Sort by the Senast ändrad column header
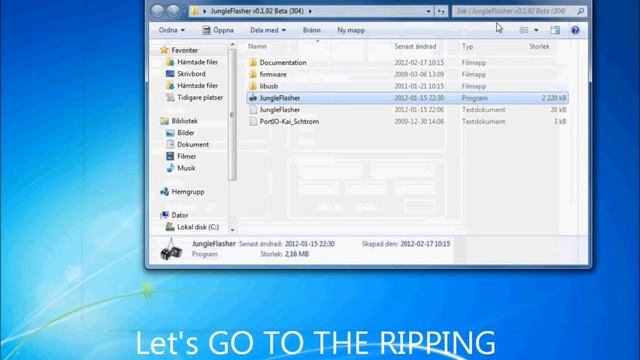 pos(415,47)
